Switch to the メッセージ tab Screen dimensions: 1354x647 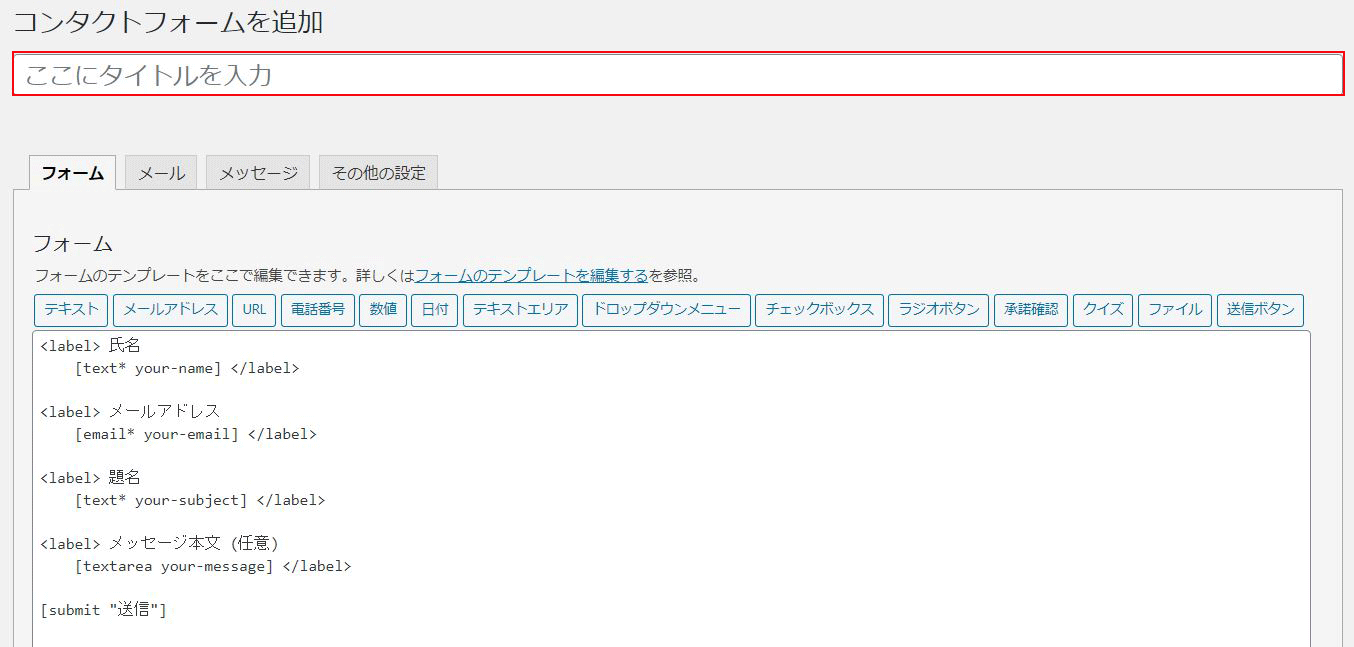click(258, 173)
